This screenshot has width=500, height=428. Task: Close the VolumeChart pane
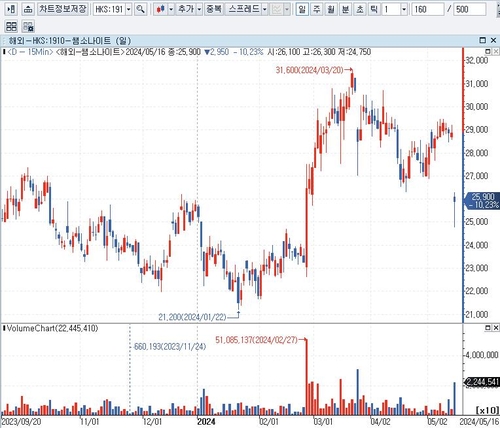pyautogui.click(x=495, y=328)
